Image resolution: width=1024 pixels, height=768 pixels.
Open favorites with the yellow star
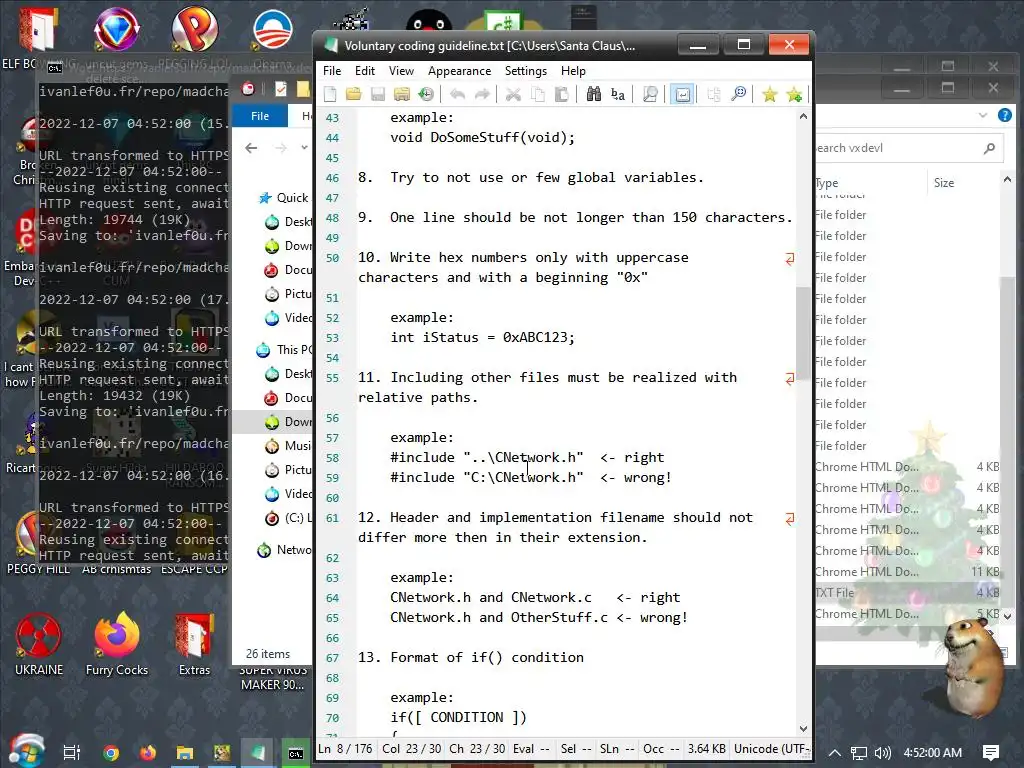tap(770, 95)
